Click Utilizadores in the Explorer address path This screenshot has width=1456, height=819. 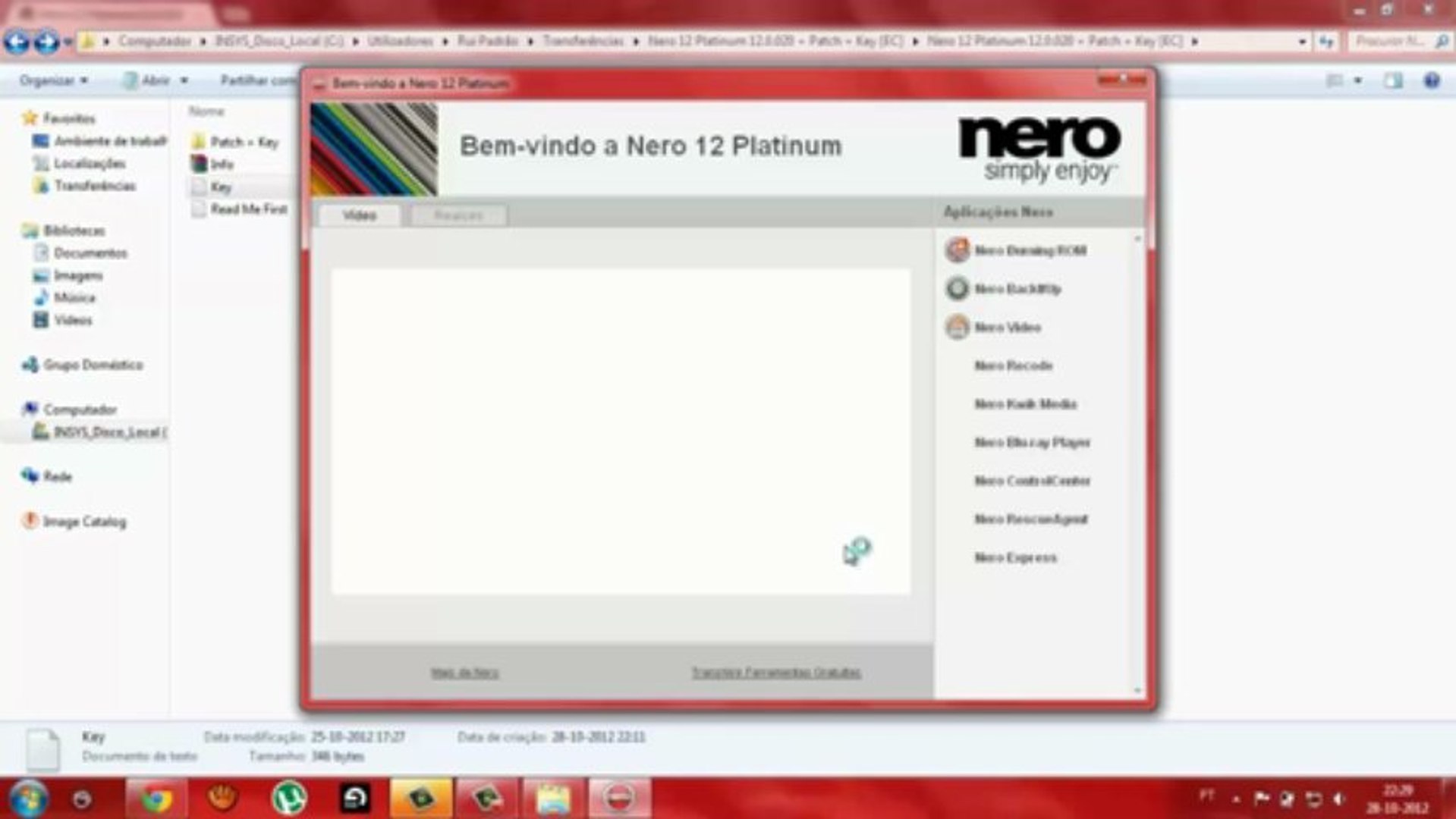(x=400, y=41)
